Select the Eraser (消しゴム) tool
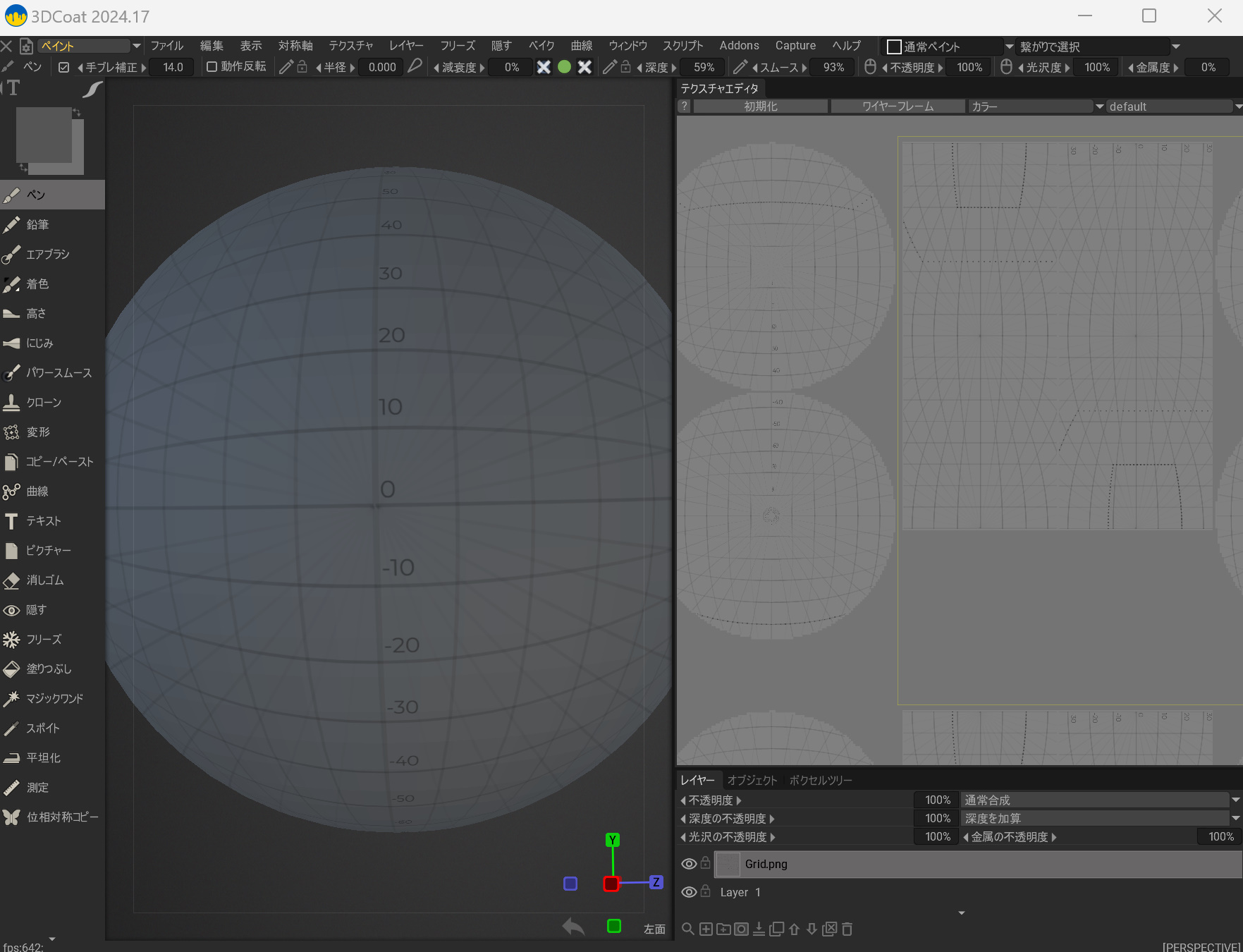The height and width of the screenshot is (952, 1243). 44,580
